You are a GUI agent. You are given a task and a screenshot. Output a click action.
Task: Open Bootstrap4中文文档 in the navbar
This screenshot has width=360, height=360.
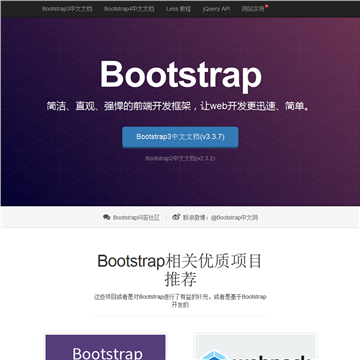(x=129, y=9)
